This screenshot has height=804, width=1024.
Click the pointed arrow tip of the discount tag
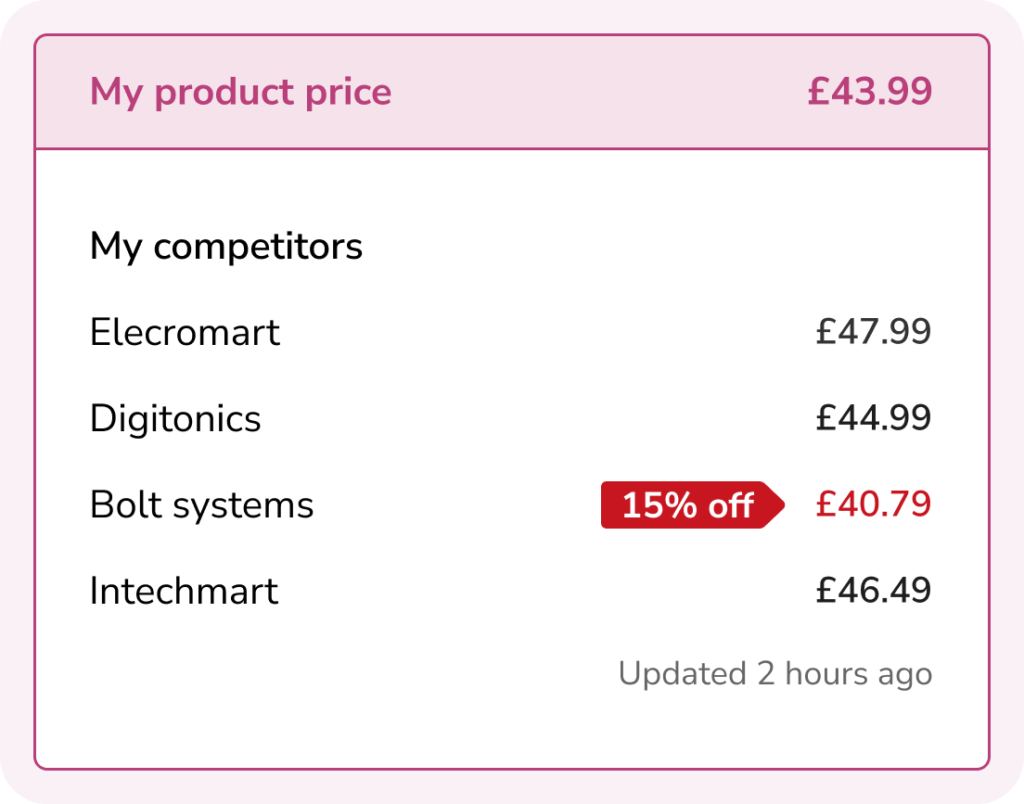pyautogui.click(x=779, y=505)
